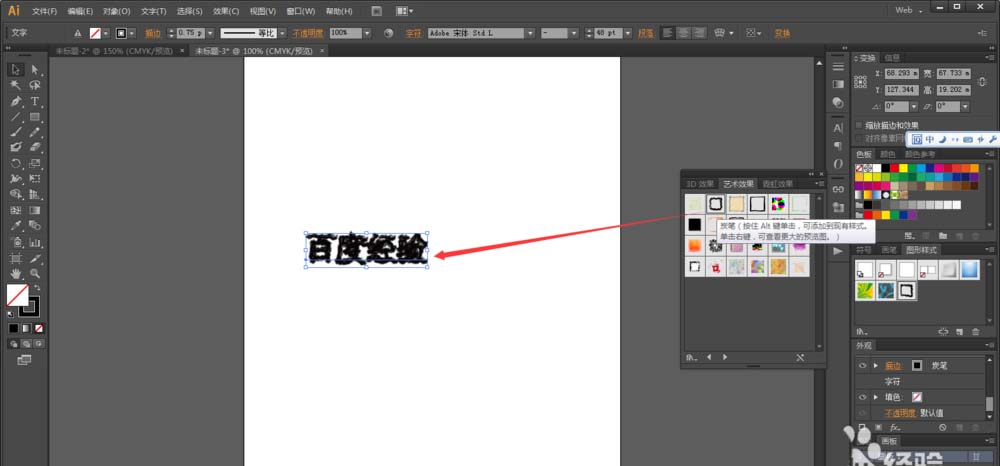
Task: Toggle visibility of the fill appearance row
Action: click(x=862, y=397)
